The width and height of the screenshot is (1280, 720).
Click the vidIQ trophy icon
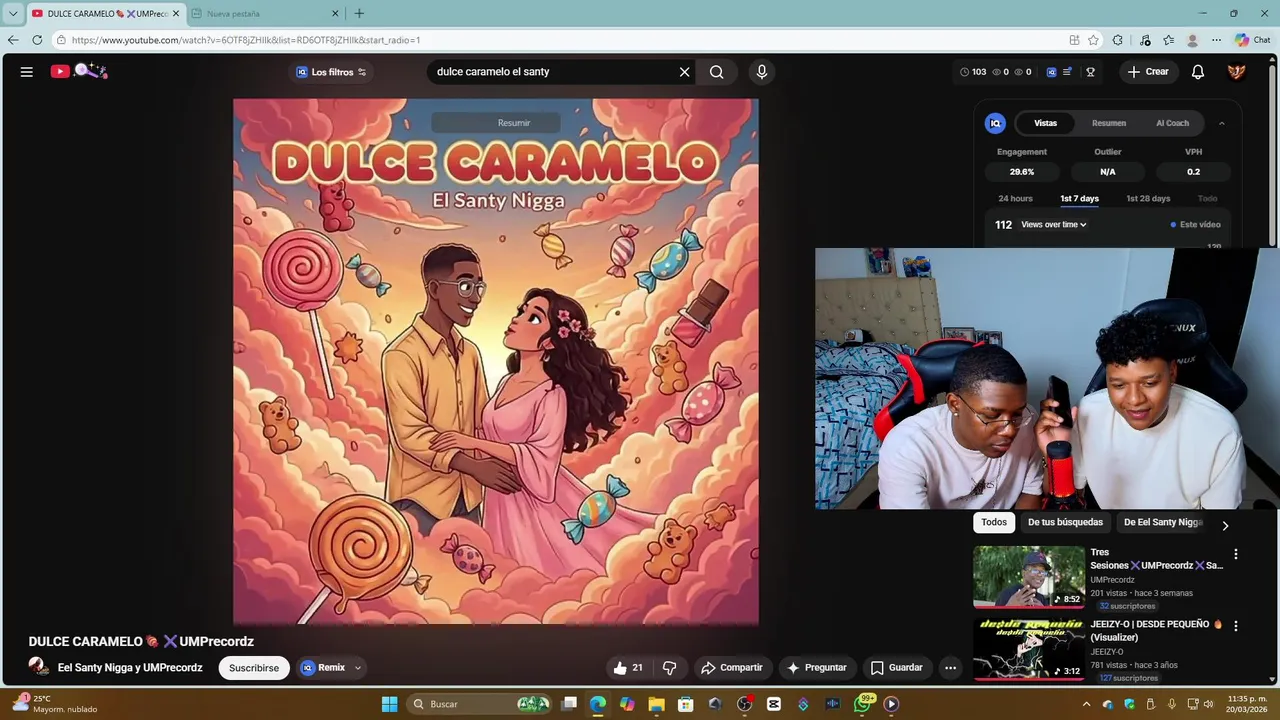1091,72
